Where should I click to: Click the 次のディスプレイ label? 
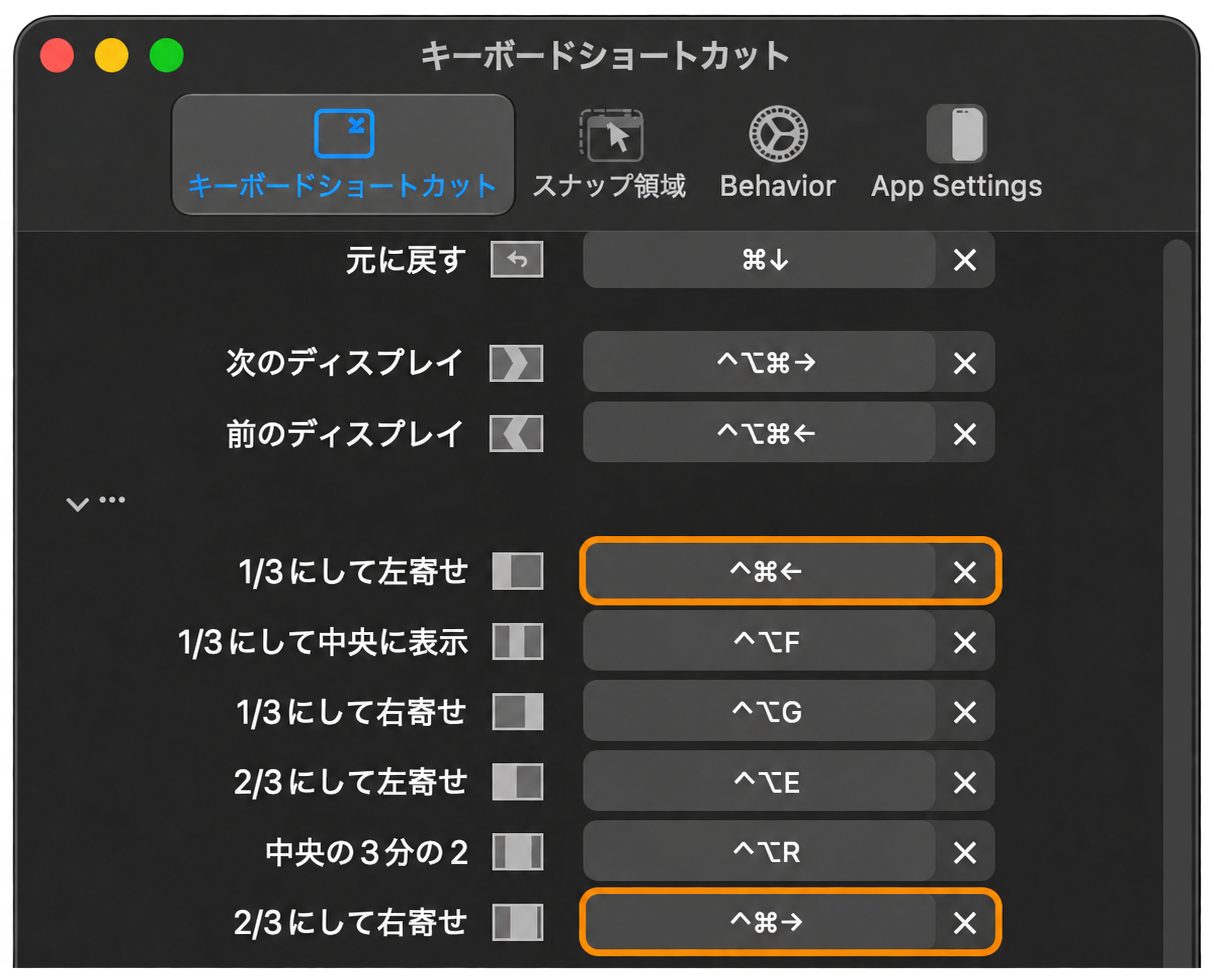point(346,363)
